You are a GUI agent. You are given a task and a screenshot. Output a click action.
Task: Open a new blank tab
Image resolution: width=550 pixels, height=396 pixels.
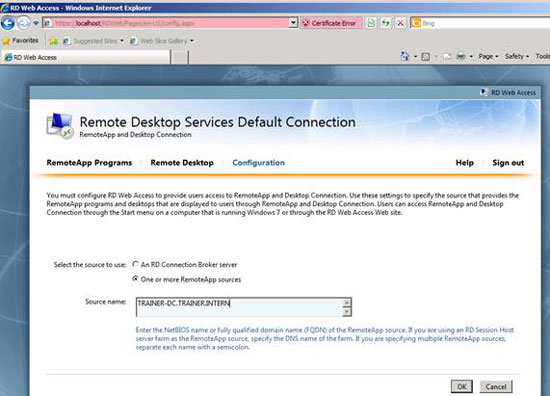180,58
